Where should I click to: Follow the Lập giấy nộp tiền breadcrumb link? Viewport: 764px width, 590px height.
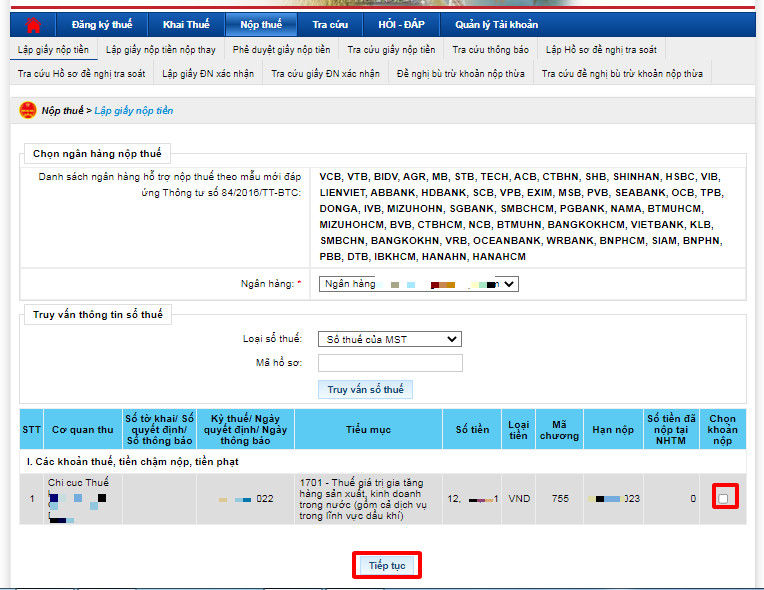134,111
